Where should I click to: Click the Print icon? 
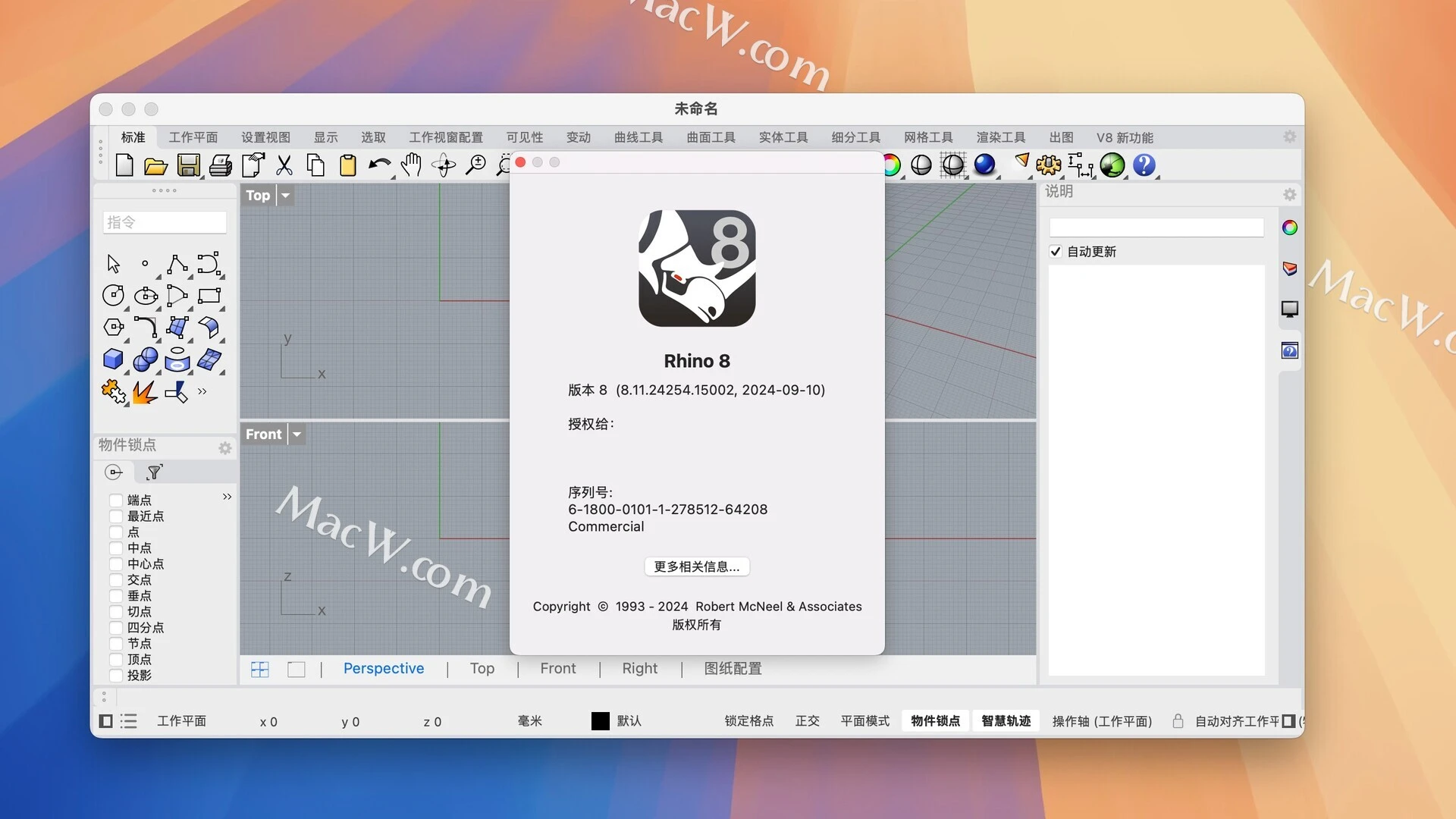point(221,165)
